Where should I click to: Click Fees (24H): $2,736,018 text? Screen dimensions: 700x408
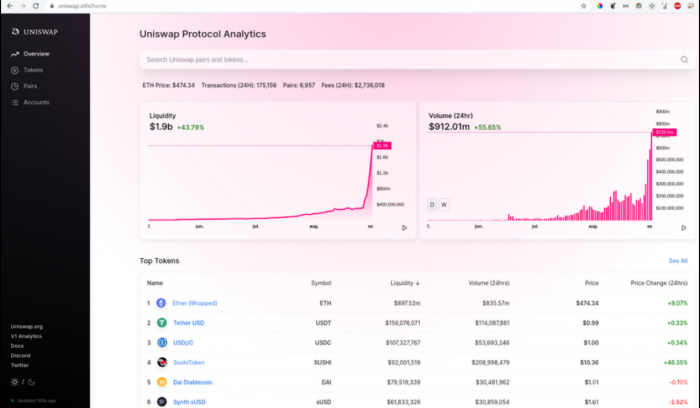(353, 85)
